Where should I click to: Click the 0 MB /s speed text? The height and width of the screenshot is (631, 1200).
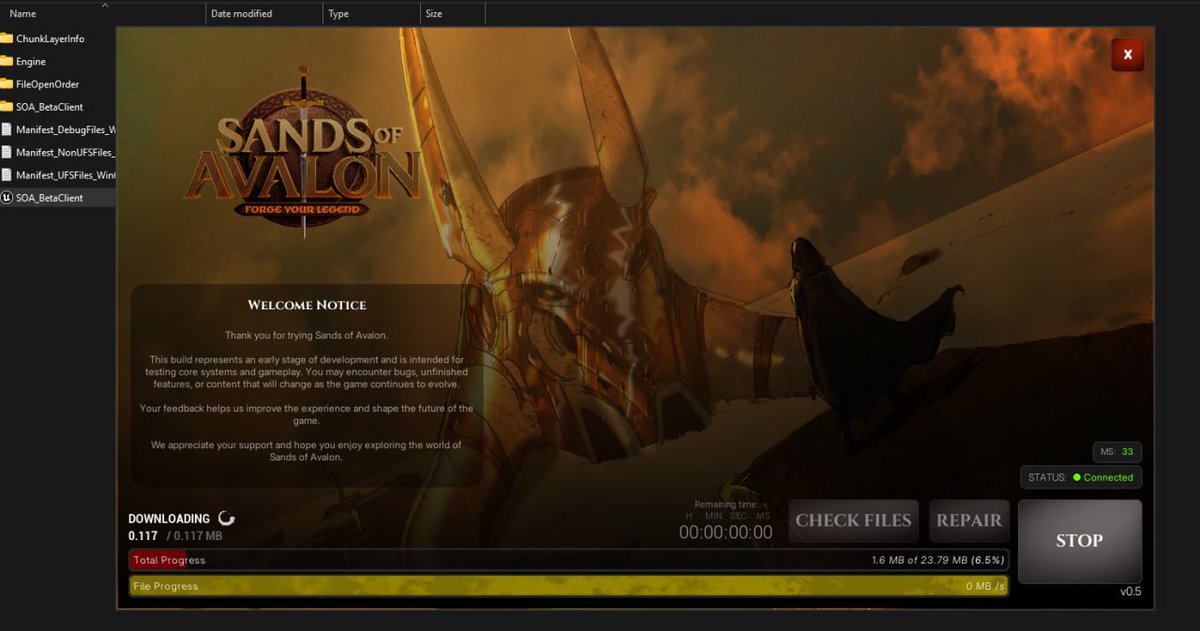click(x=985, y=586)
